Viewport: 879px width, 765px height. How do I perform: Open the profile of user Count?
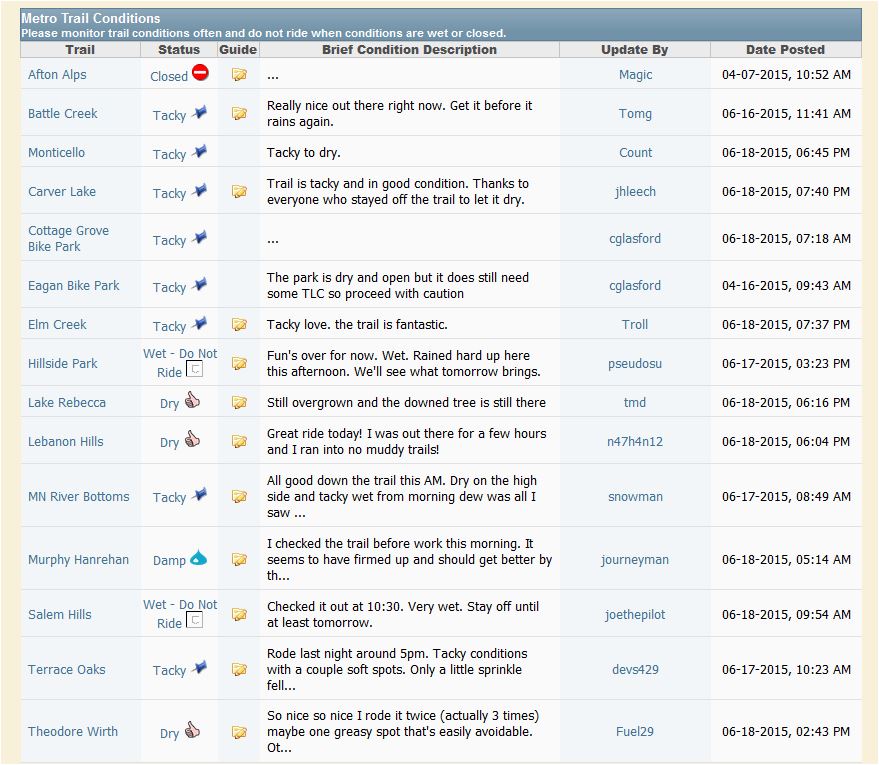point(635,152)
